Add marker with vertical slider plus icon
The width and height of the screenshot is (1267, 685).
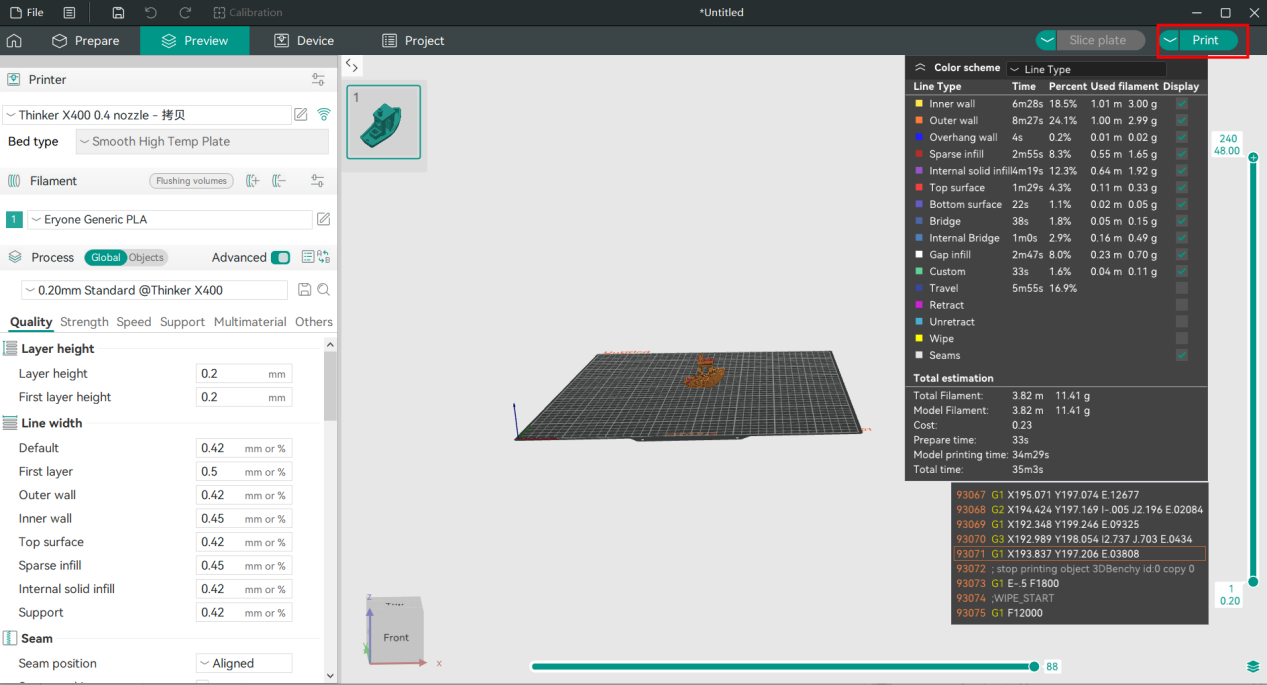1253,157
